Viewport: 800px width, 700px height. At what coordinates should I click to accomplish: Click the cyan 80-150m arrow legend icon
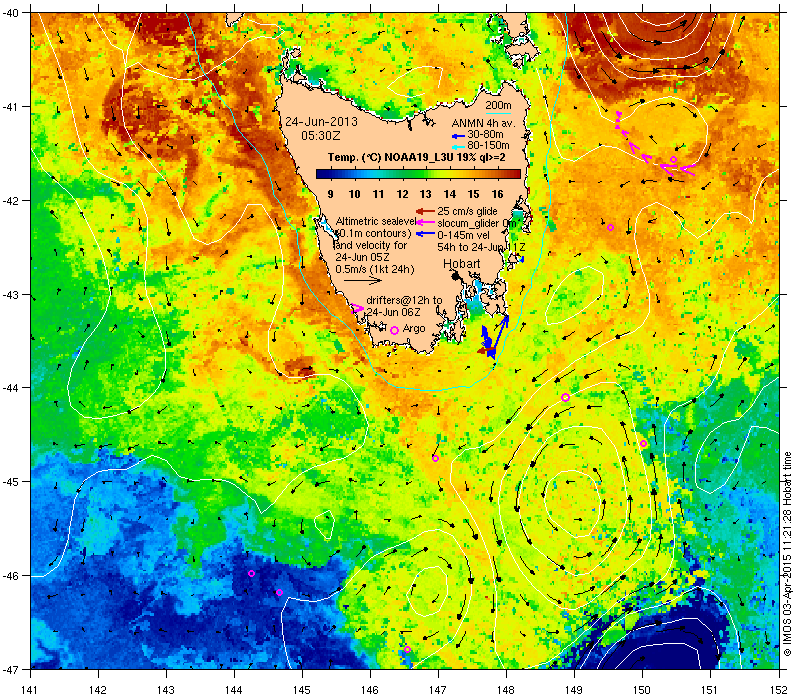458,146
